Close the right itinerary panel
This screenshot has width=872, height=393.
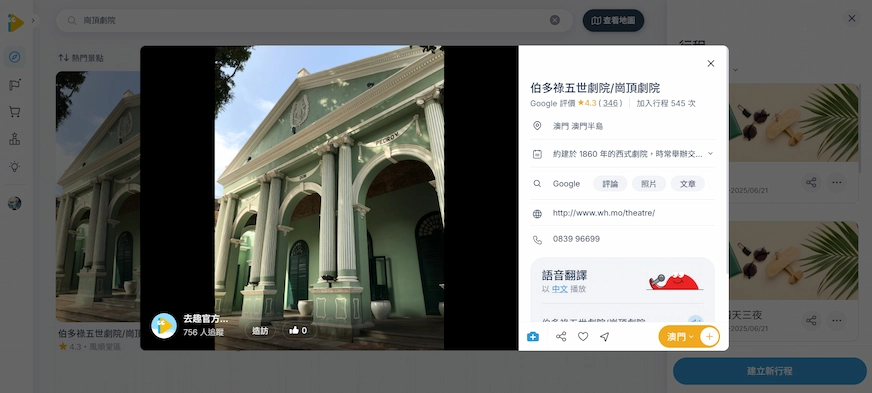(x=852, y=18)
